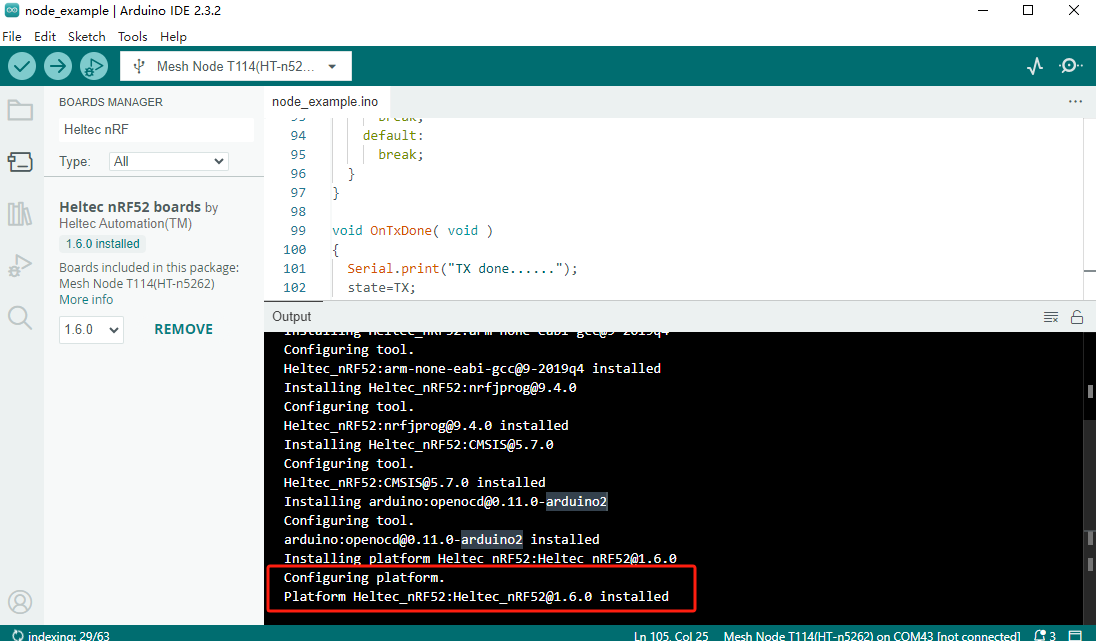Image resolution: width=1096 pixels, height=641 pixels.
Task: Start debugging with the debug icon
Action: pyautogui.click(x=93, y=66)
